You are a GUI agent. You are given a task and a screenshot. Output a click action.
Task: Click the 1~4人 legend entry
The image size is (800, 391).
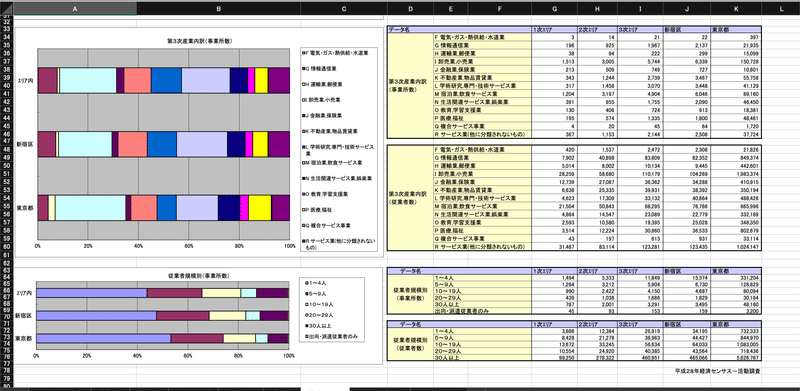(x=315, y=283)
